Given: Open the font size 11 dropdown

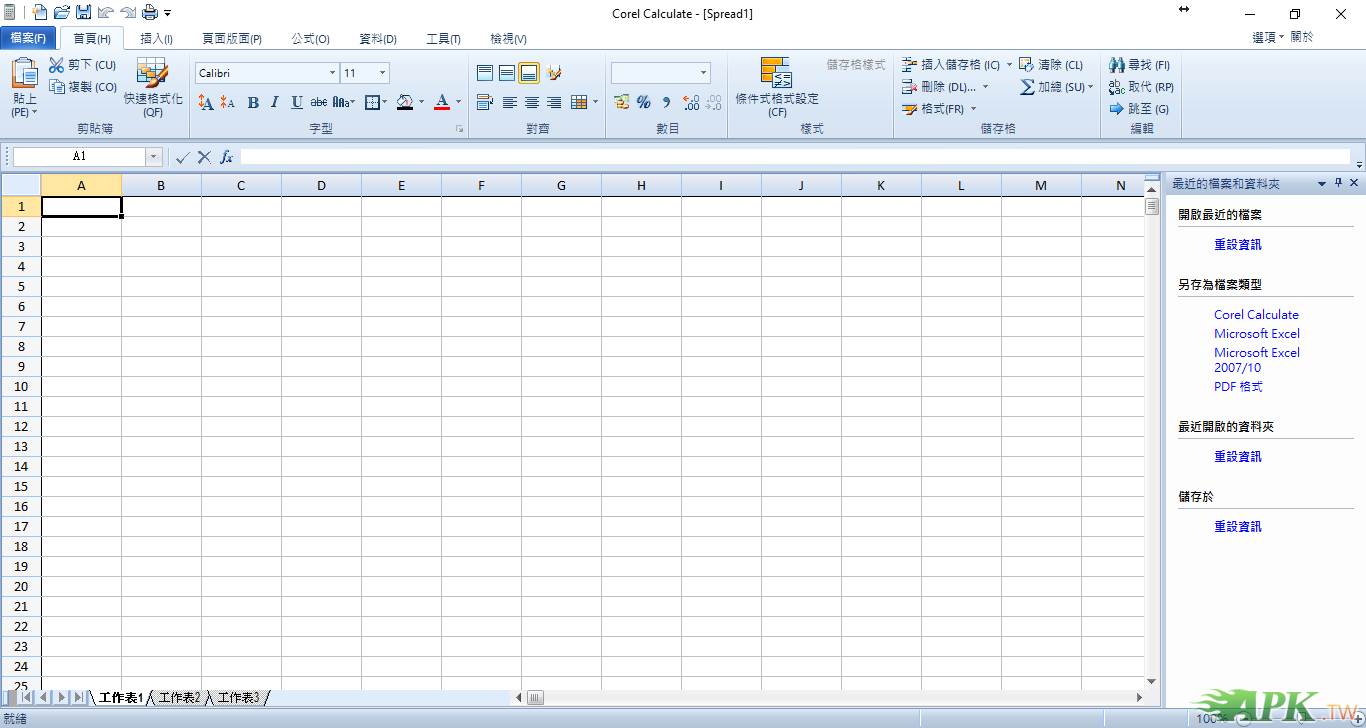Looking at the screenshot, I should coord(382,73).
